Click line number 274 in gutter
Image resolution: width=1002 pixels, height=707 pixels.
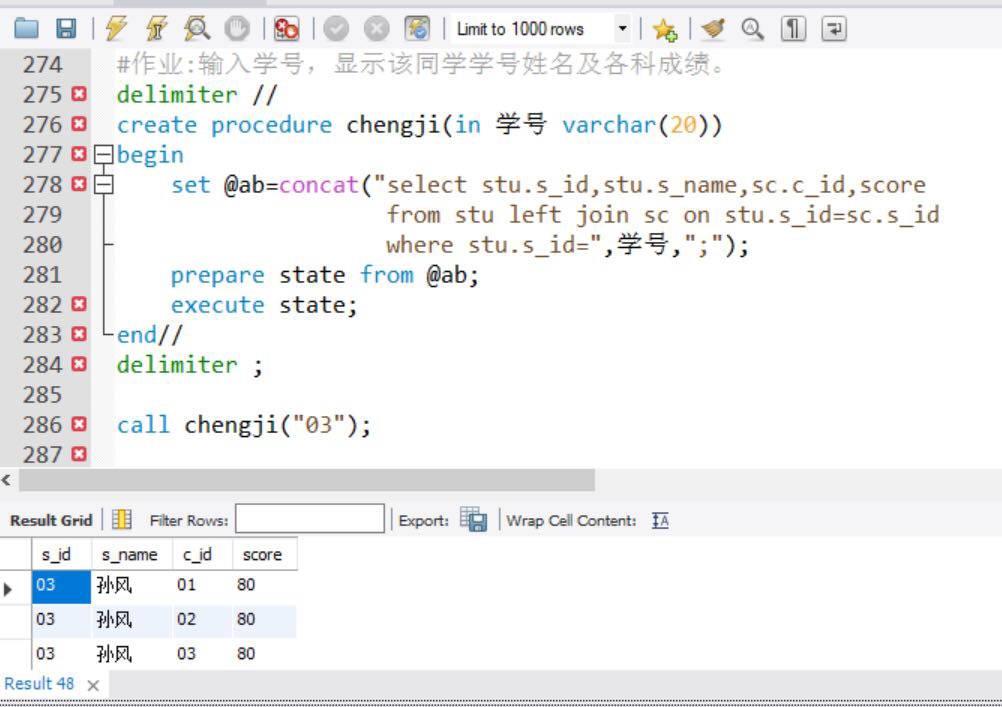pyautogui.click(x=42, y=65)
